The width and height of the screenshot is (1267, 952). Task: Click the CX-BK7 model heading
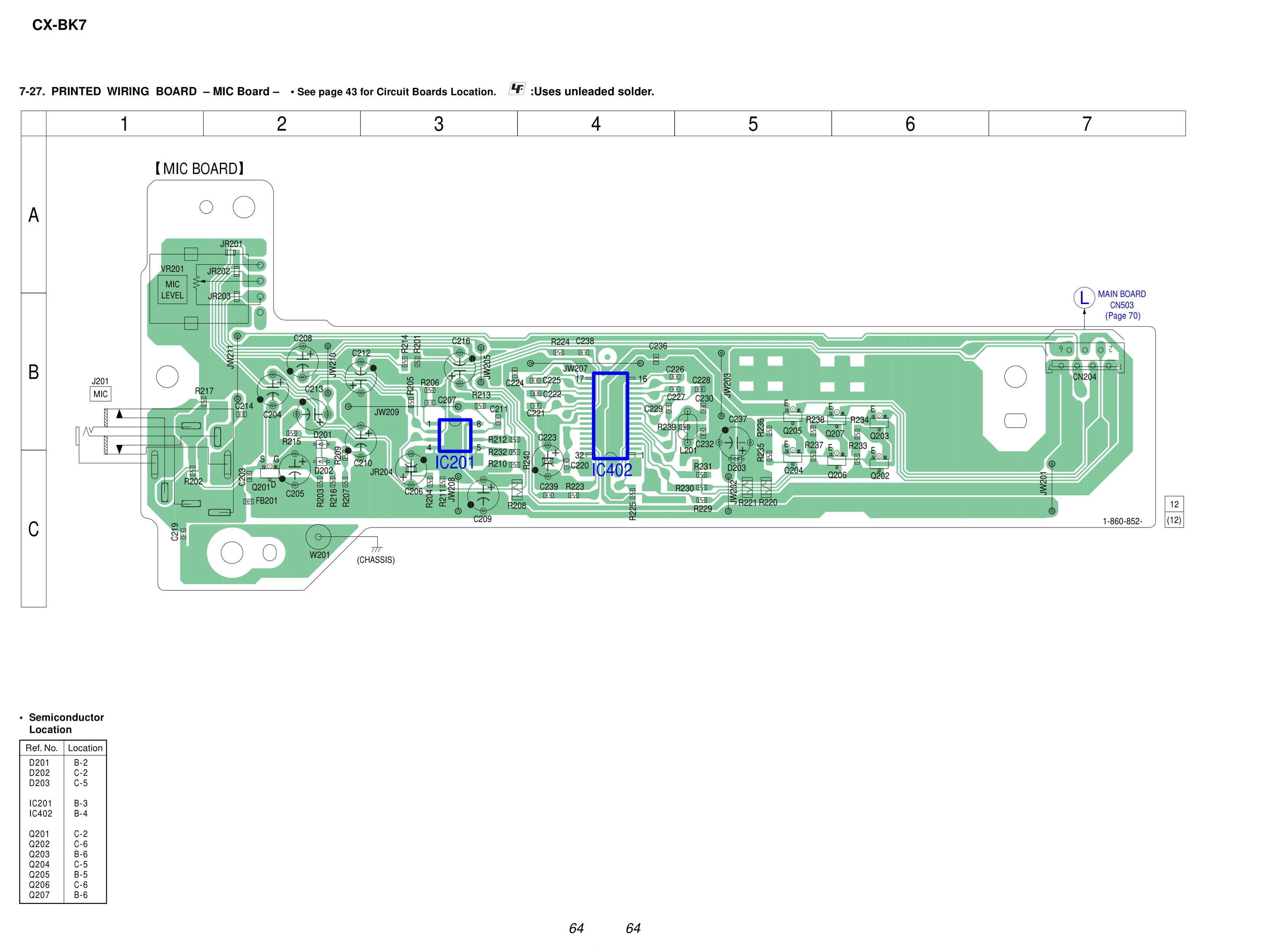pyautogui.click(x=59, y=24)
